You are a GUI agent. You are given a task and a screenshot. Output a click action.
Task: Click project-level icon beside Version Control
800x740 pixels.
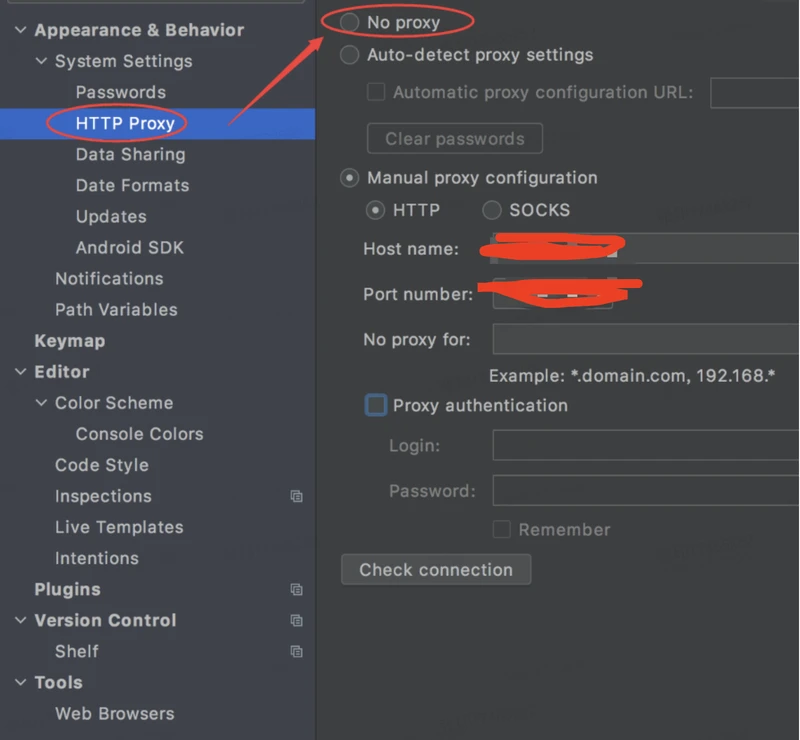[x=296, y=621]
